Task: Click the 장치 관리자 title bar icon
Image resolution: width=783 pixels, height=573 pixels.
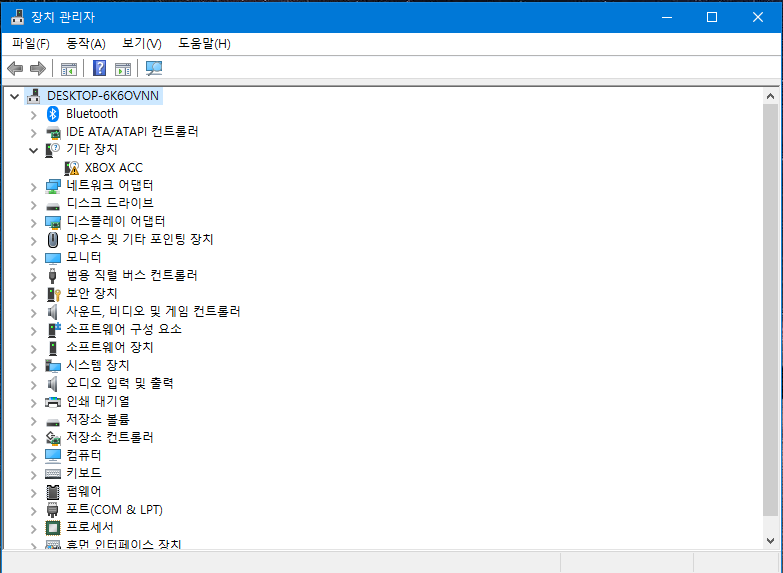Action: tap(17, 17)
